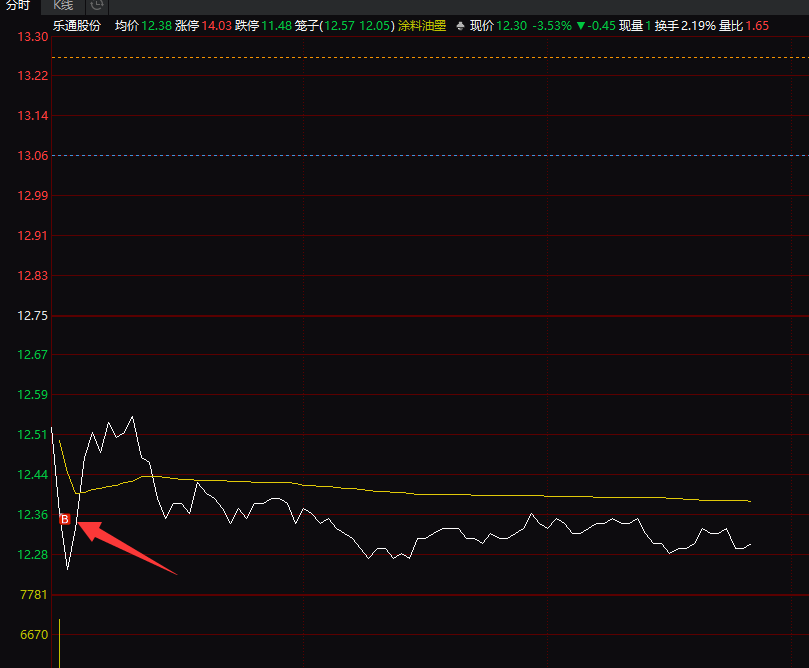Click the 6670 volume axis label
Image resolution: width=809 pixels, height=668 pixels.
[34, 634]
